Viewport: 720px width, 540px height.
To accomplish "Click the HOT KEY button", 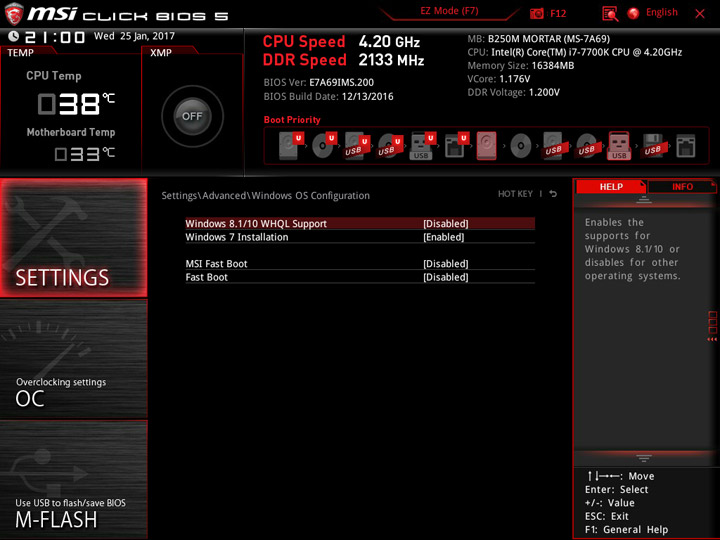I will tap(515, 194).
